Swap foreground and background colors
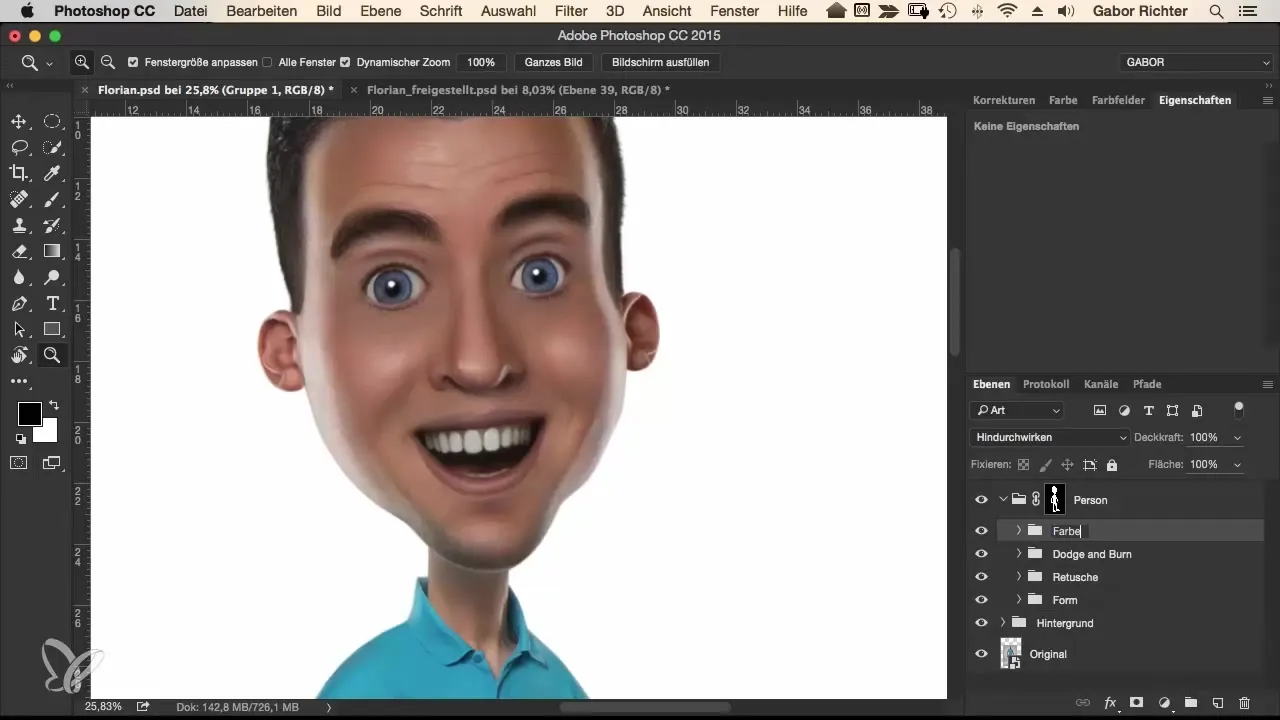1280x720 pixels. coord(53,405)
